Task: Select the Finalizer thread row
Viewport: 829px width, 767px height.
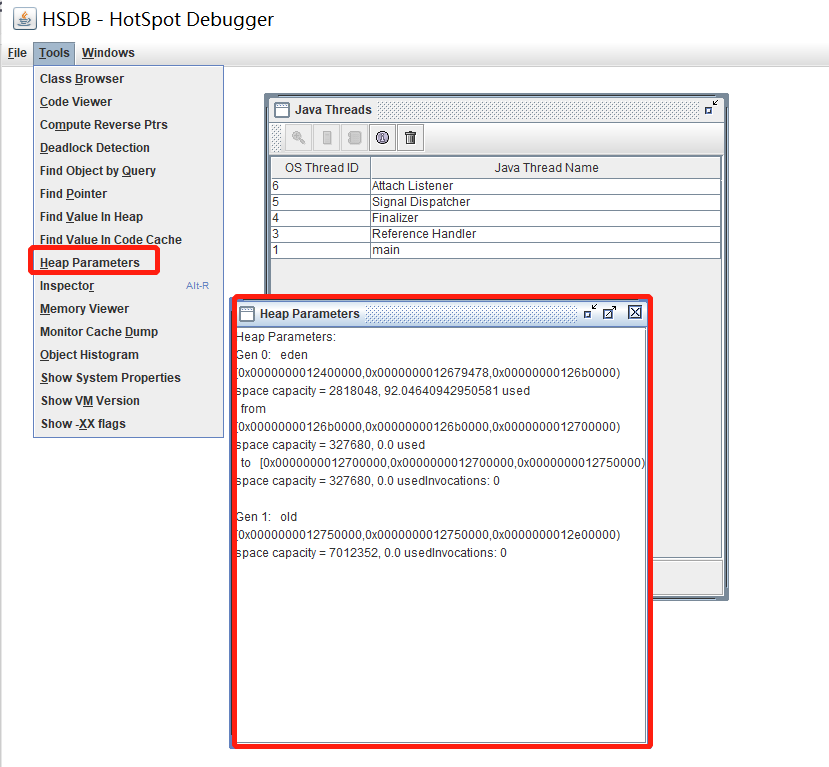Action: click(x=495, y=218)
